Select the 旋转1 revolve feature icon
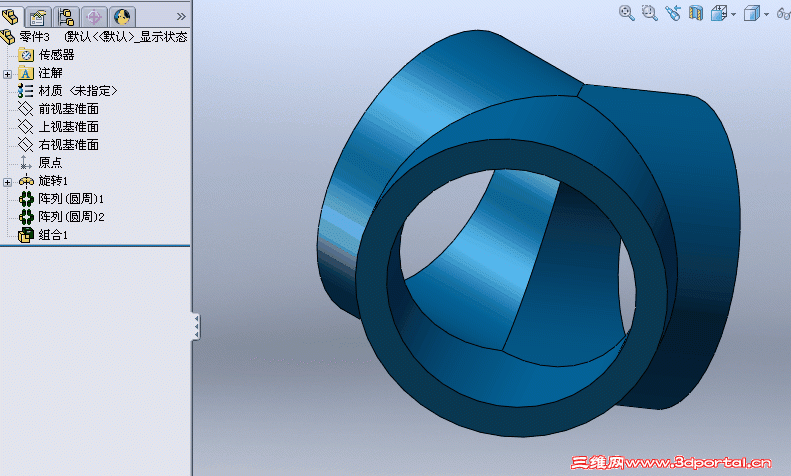 [x=26, y=181]
